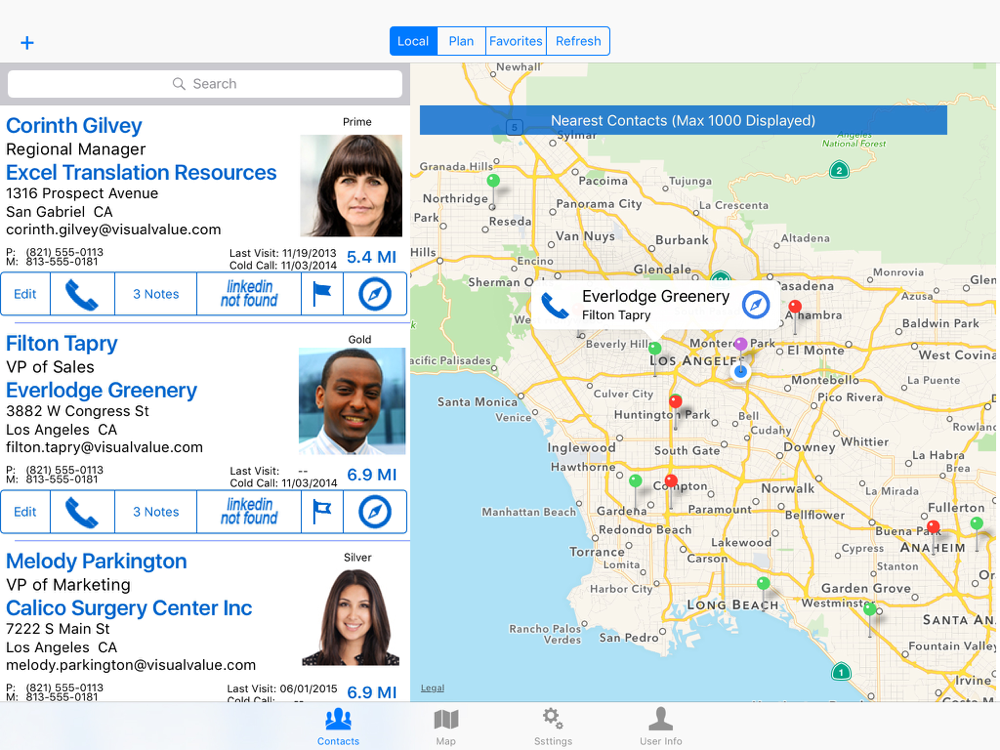The width and height of the screenshot is (1000, 750).
Task: Open the Settings tab in the bottom bar
Action: pyautogui.click(x=553, y=726)
